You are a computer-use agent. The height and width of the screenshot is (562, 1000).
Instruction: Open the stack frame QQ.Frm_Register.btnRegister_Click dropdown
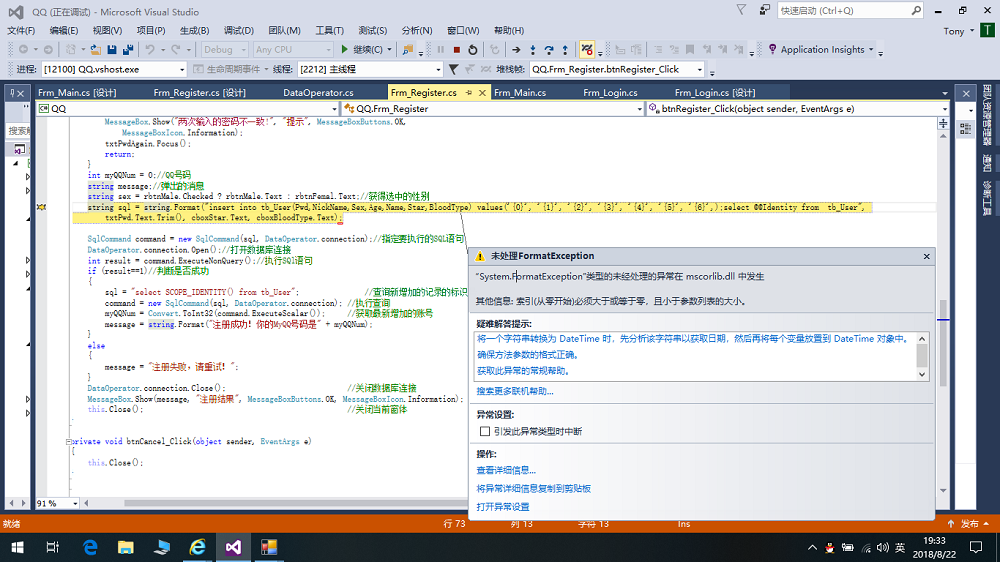pos(617,69)
